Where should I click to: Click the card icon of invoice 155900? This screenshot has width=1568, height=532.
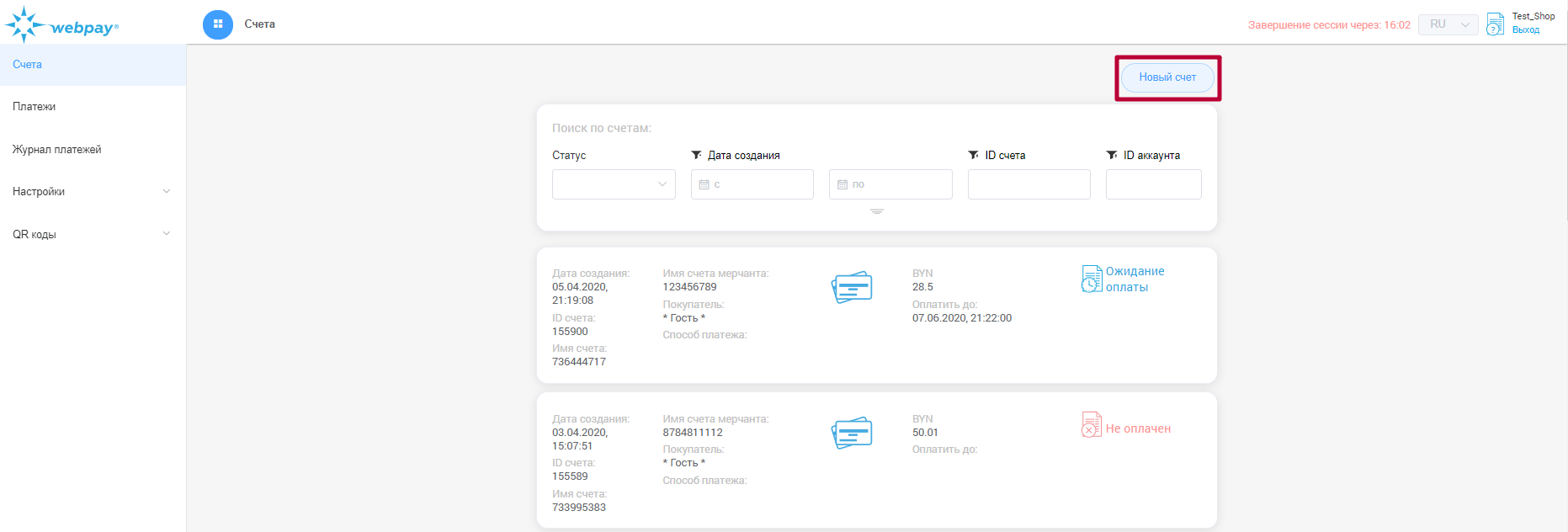pos(852,287)
